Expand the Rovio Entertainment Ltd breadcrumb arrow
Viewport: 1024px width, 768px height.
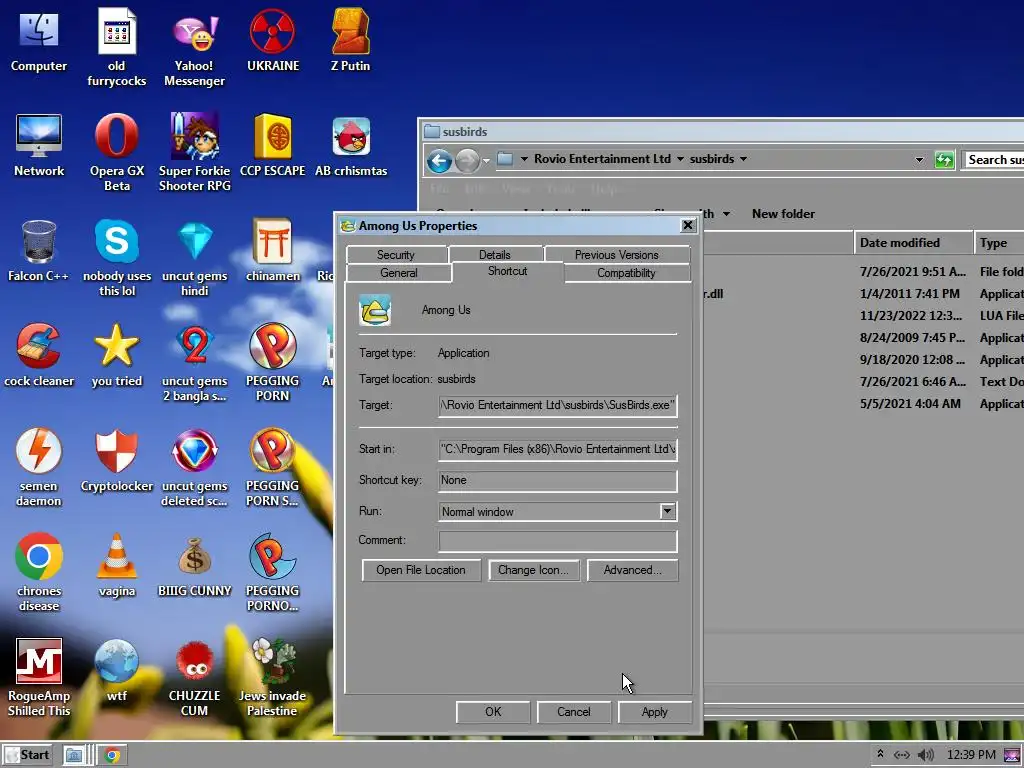680,159
